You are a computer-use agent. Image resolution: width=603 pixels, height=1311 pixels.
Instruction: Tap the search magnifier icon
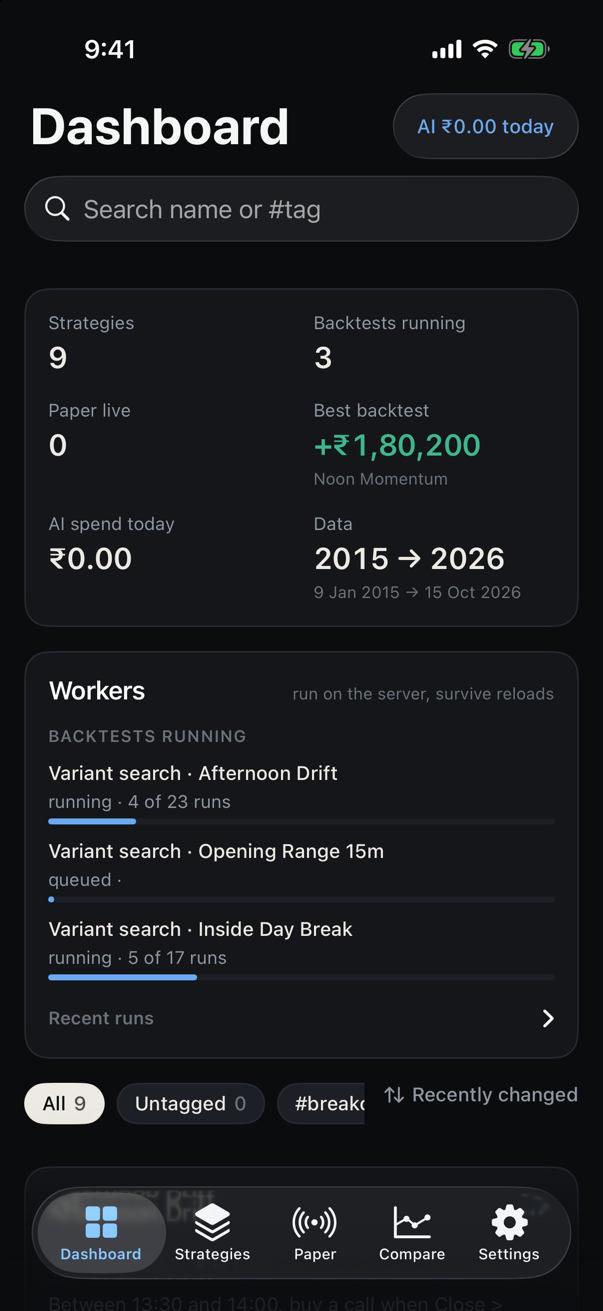point(58,208)
